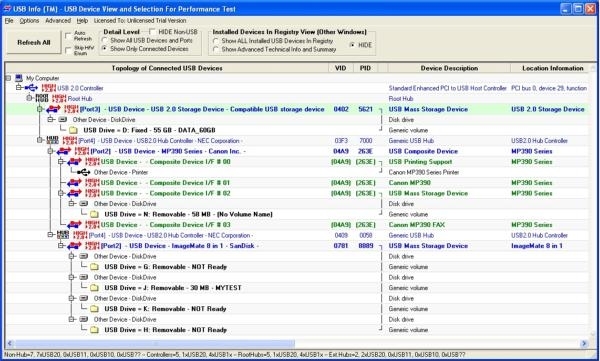Select row USB Drive = D: Fixed - 55 GB
Viewport: 600px width, 361px height.
click(x=149, y=130)
